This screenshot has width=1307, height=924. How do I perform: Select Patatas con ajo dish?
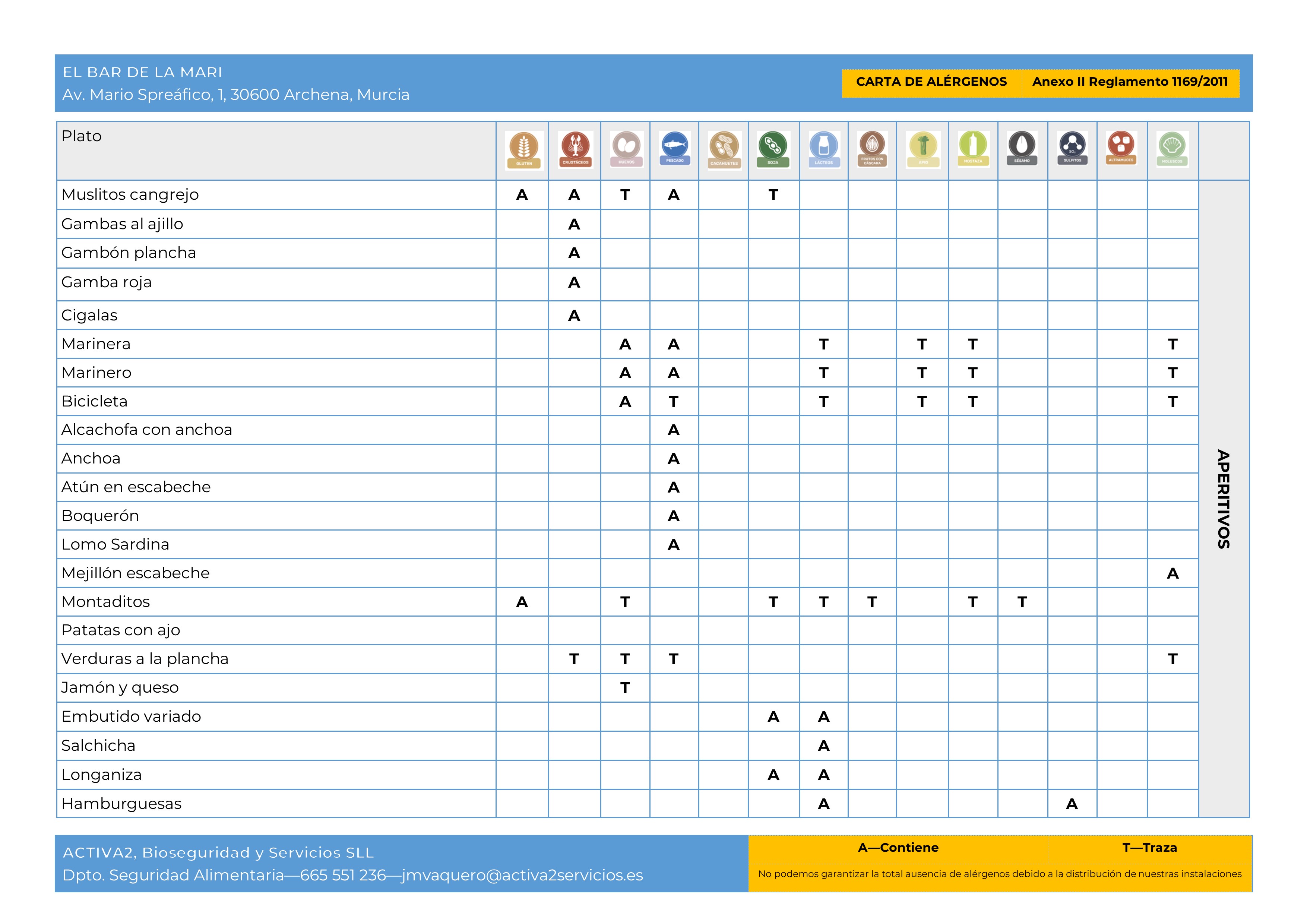(x=121, y=631)
